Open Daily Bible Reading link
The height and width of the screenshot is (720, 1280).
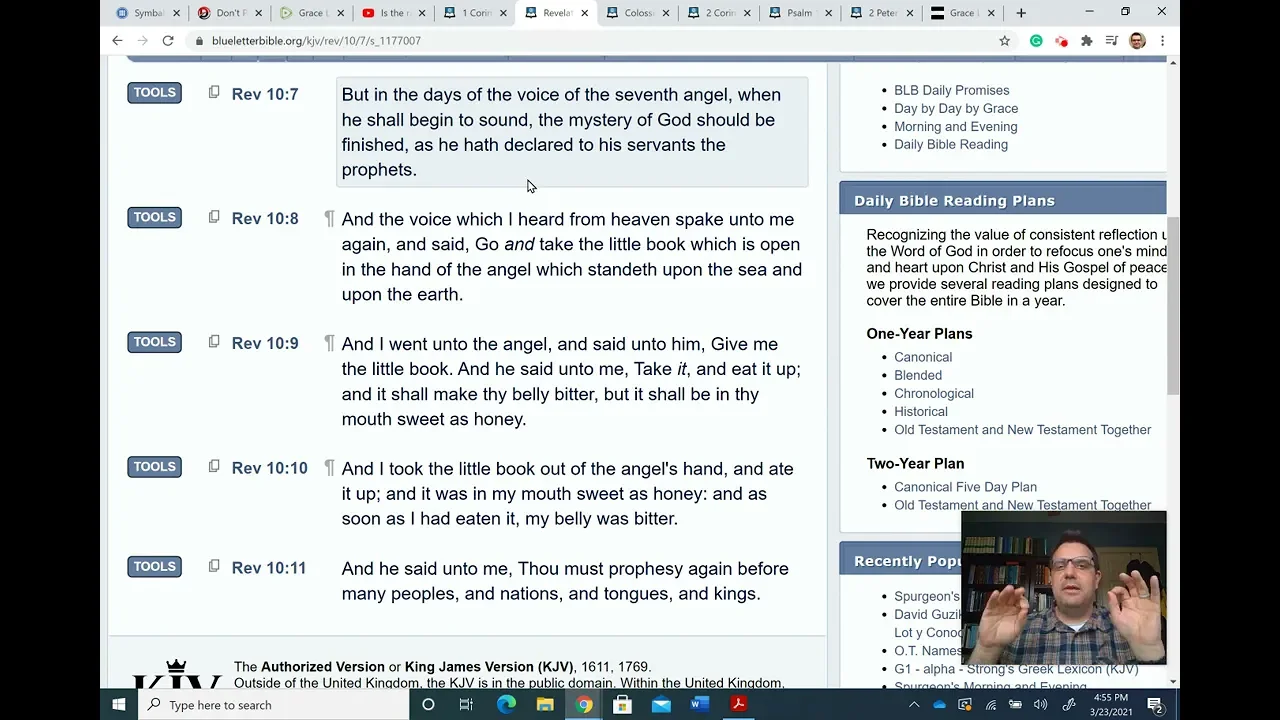[951, 144]
